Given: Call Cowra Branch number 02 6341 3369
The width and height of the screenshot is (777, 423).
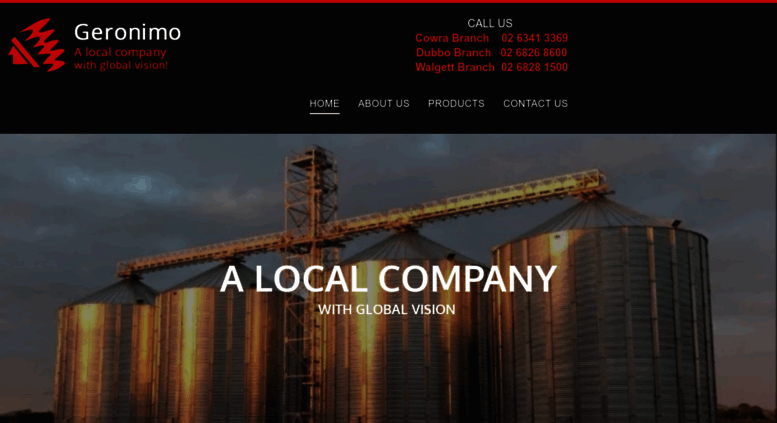Looking at the screenshot, I should point(534,38).
